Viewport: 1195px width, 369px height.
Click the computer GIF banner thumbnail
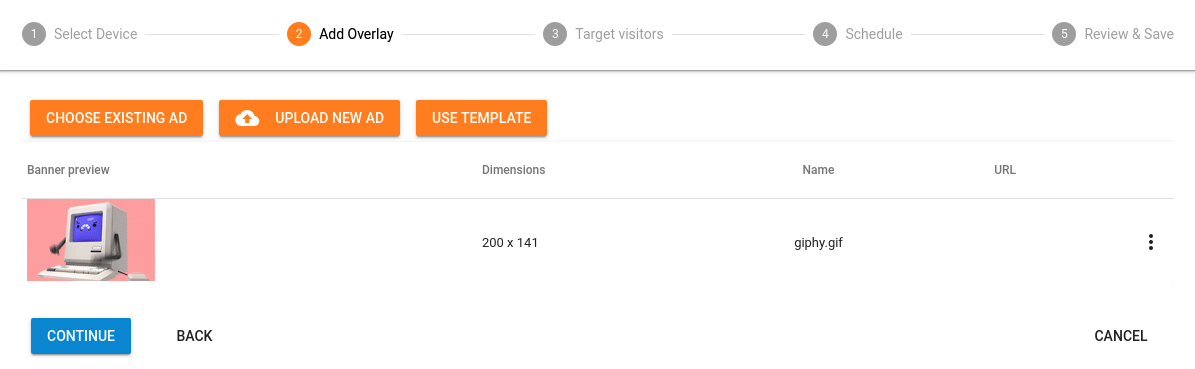coord(91,240)
